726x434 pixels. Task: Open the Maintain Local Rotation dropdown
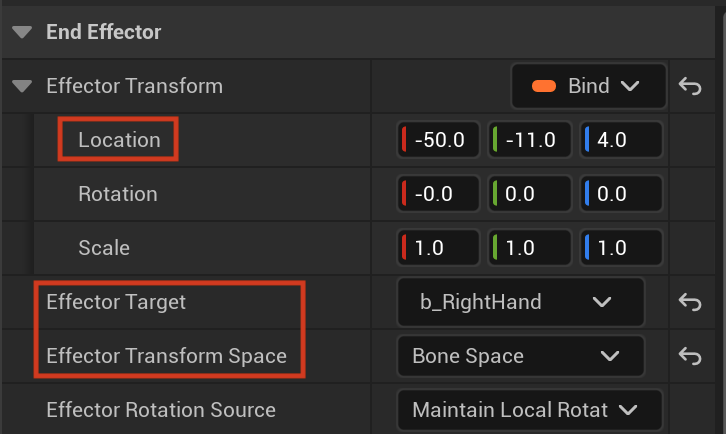(x=530, y=410)
